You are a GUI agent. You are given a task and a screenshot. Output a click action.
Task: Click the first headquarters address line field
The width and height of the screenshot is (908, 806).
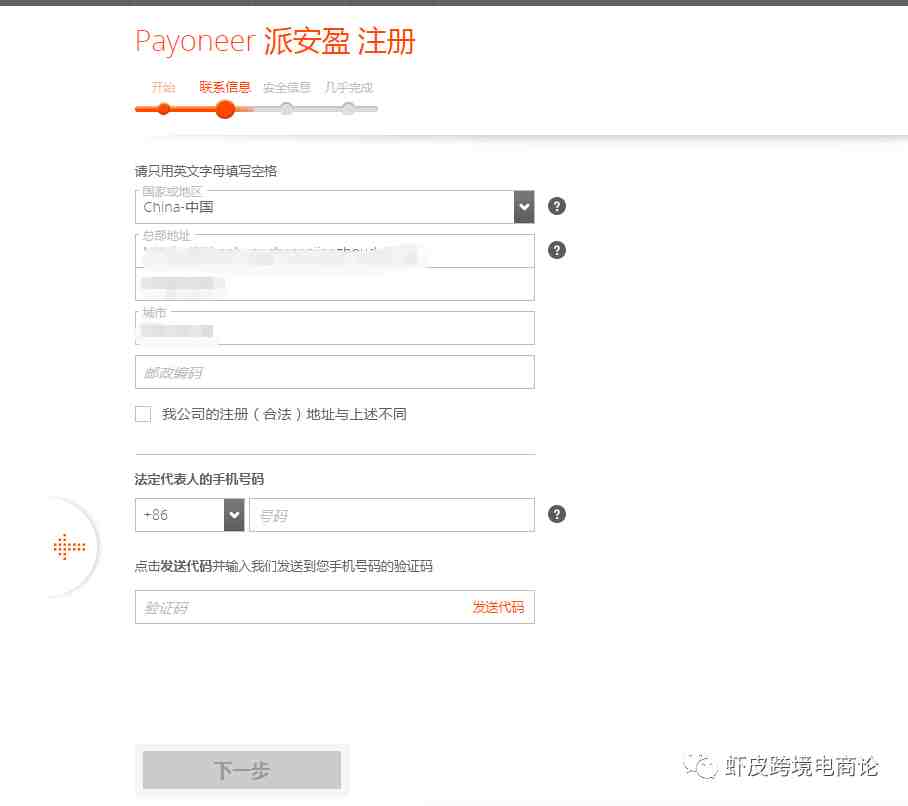pos(334,251)
